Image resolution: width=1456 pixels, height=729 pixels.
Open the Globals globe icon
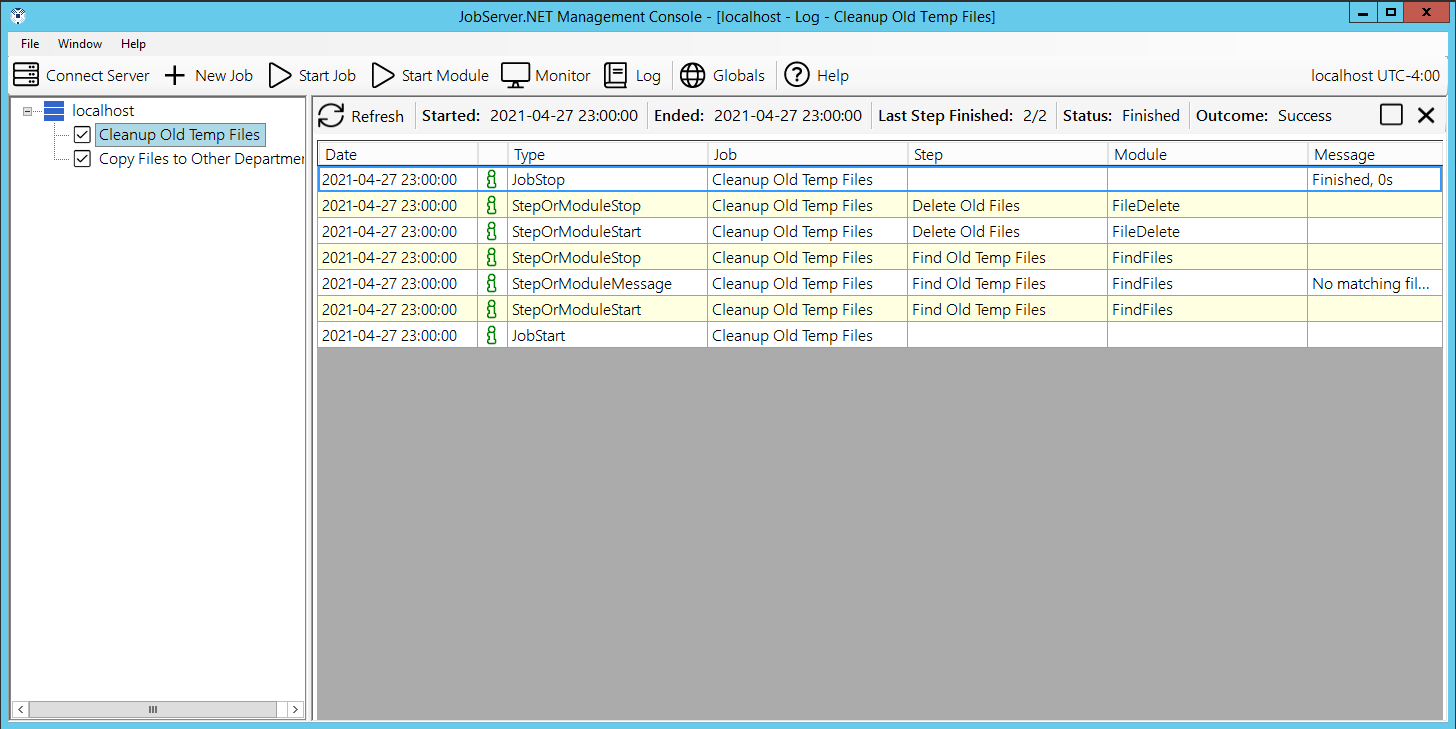point(692,75)
